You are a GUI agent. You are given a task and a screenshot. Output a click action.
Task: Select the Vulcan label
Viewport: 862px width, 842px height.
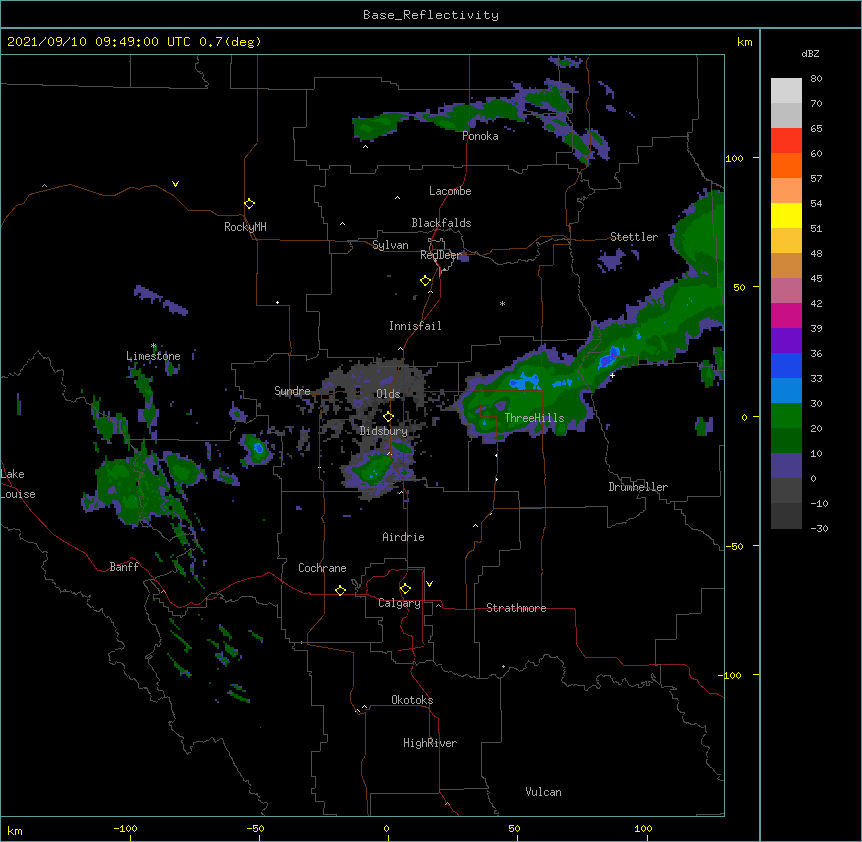pyautogui.click(x=543, y=792)
